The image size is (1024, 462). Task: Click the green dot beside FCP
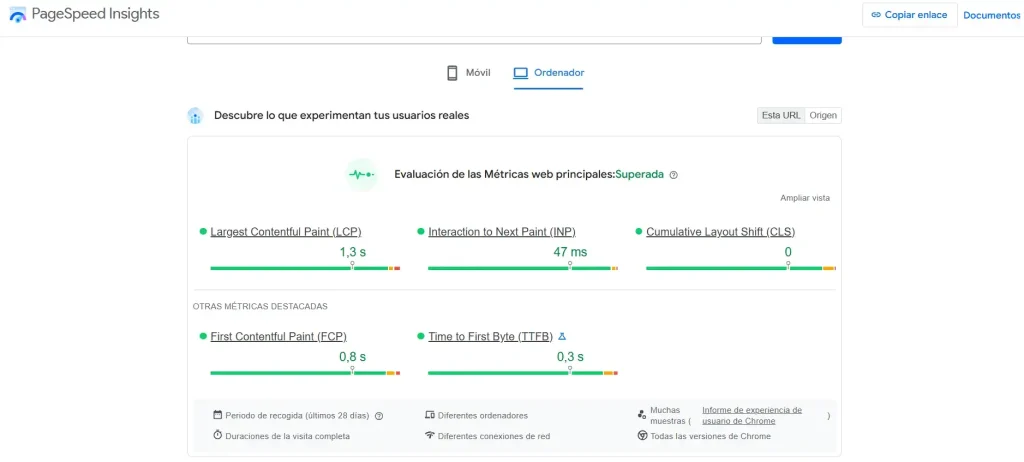point(203,336)
